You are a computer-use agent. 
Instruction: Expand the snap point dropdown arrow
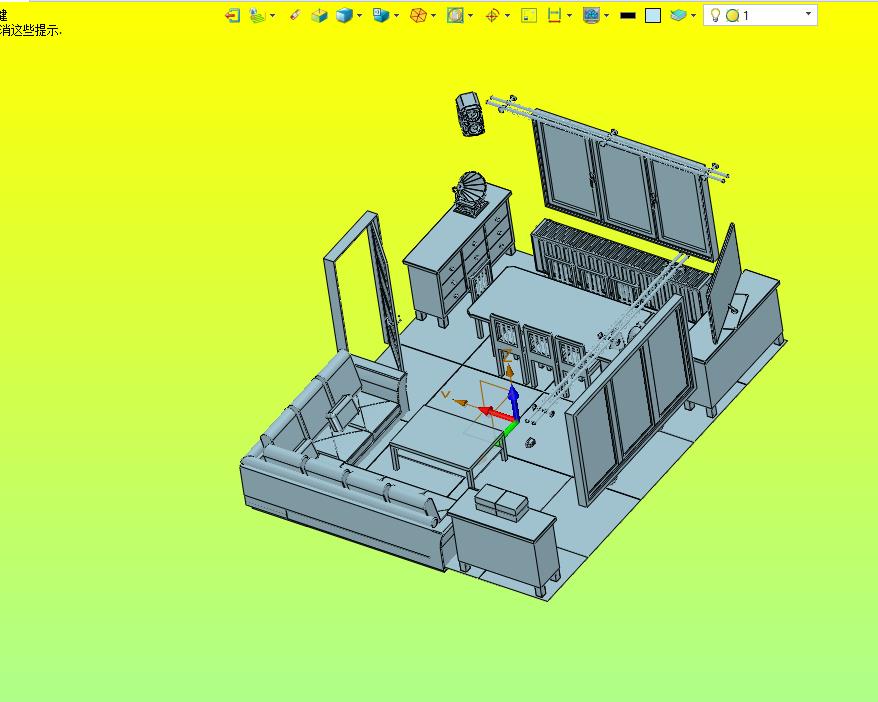click(x=507, y=16)
